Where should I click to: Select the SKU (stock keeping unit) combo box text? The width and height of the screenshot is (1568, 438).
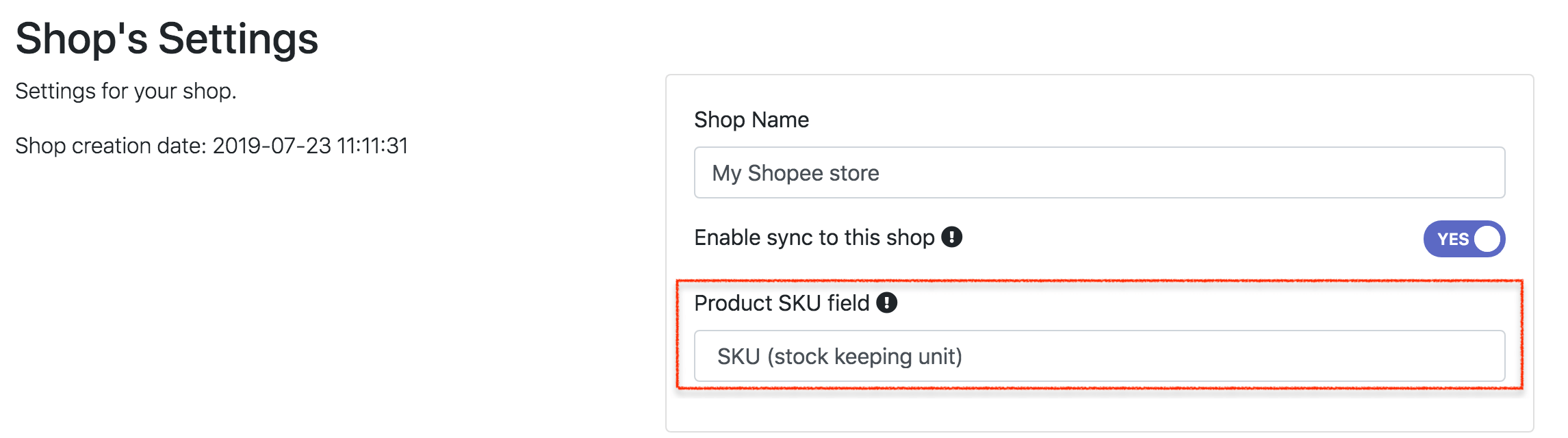[839, 357]
